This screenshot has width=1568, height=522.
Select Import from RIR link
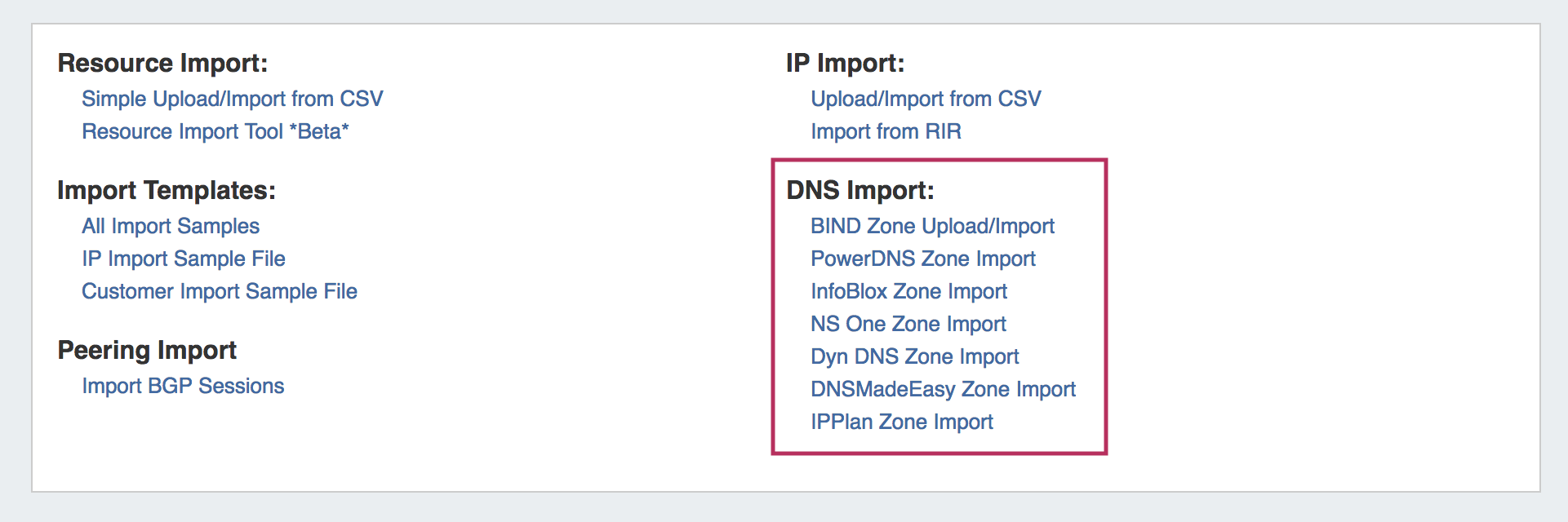point(886,131)
